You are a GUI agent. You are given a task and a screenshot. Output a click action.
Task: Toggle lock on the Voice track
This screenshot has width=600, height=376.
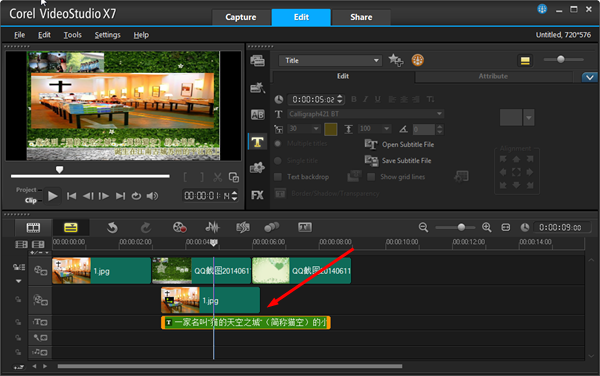click(18, 338)
